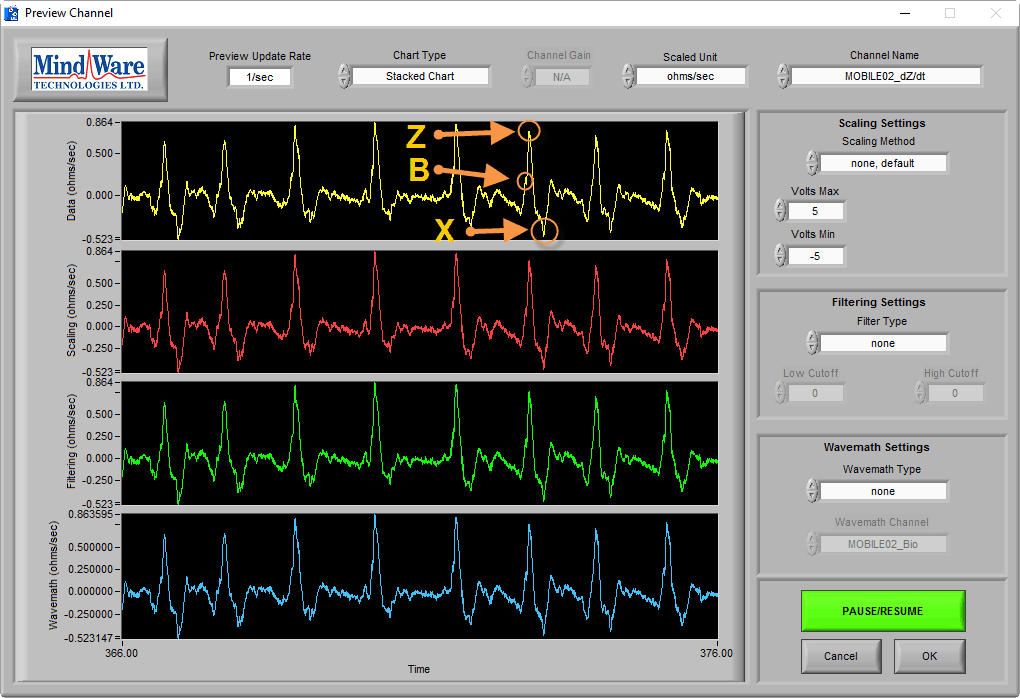This screenshot has height=698, width=1020.
Task: Click the Scaled Unit selector arrows
Action: point(628,76)
